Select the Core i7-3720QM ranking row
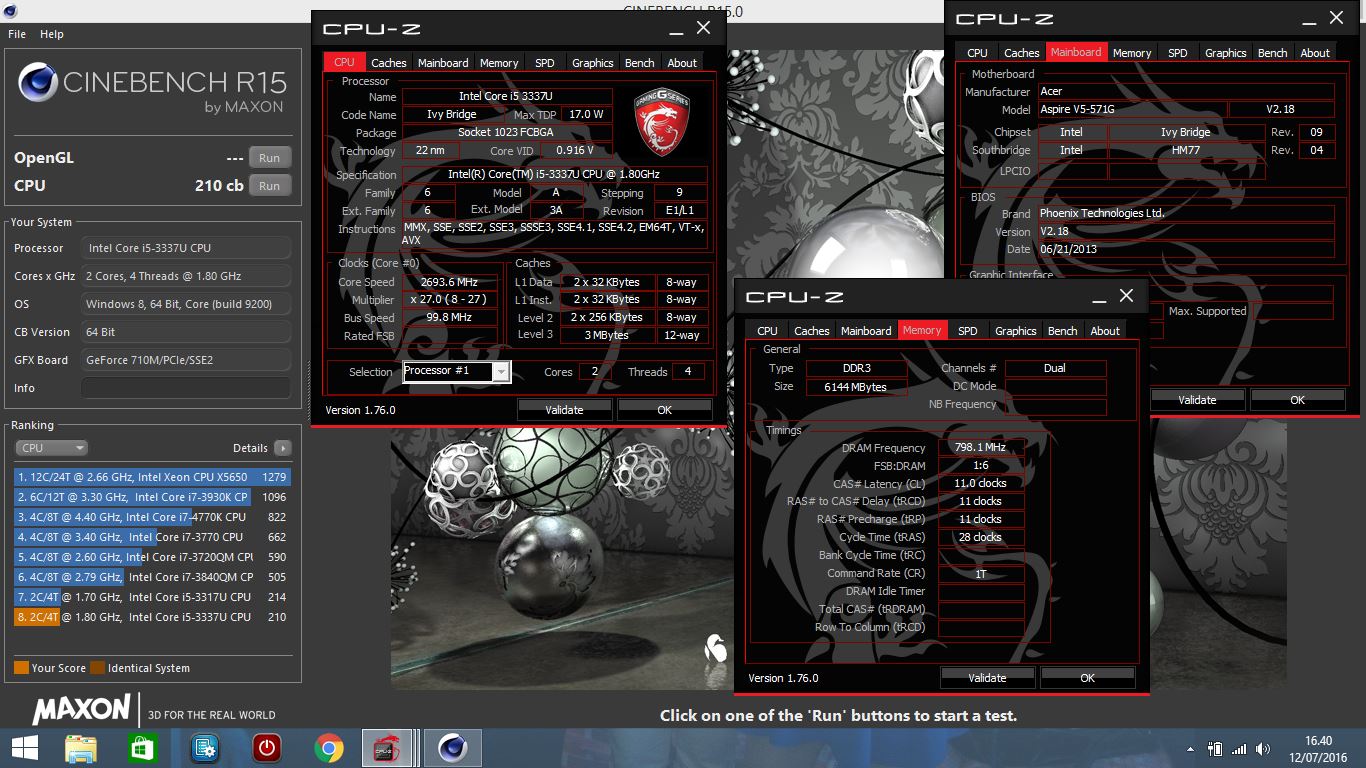Image resolution: width=1366 pixels, height=768 pixels. tap(151, 557)
